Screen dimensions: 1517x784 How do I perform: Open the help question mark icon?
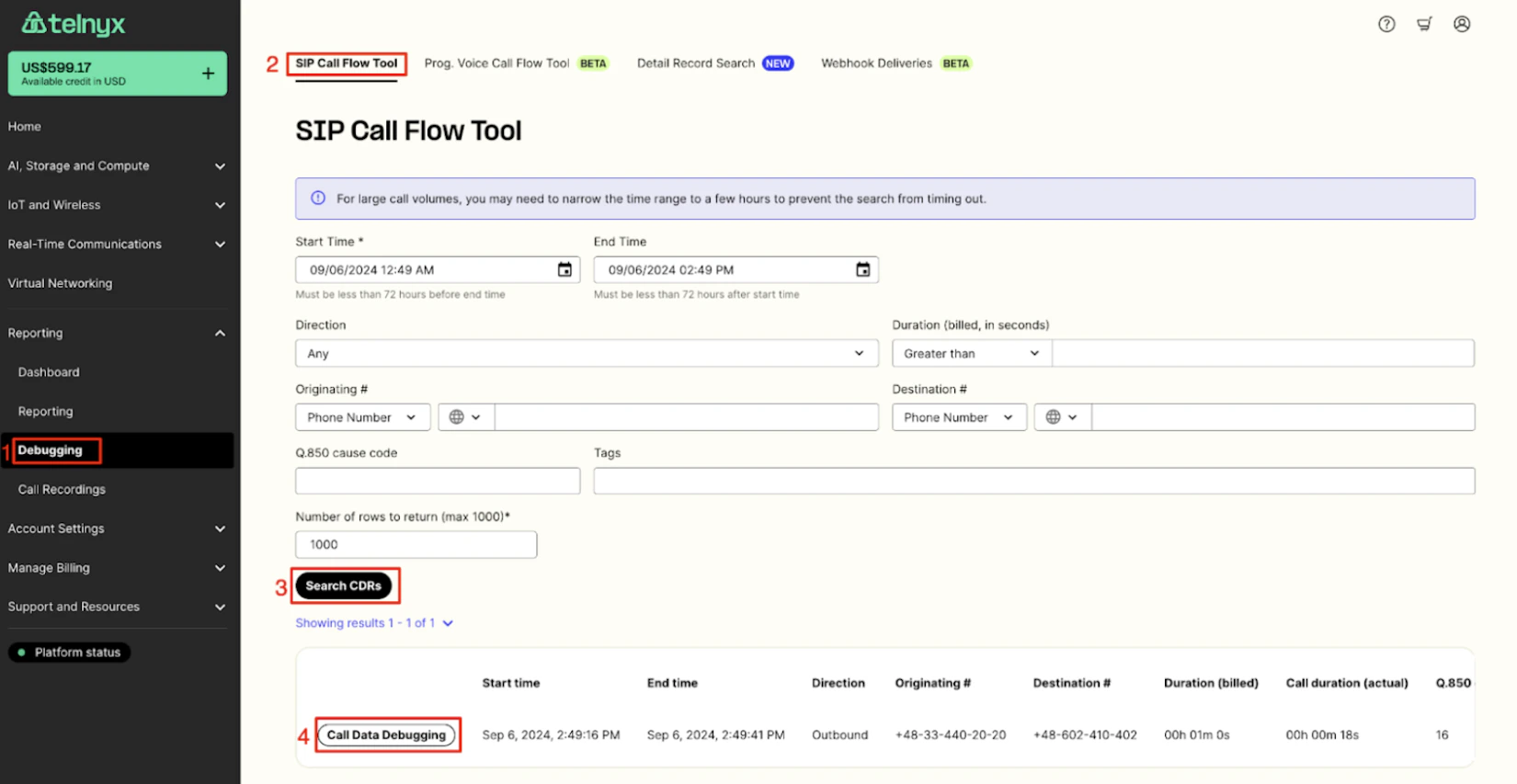click(x=1386, y=25)
